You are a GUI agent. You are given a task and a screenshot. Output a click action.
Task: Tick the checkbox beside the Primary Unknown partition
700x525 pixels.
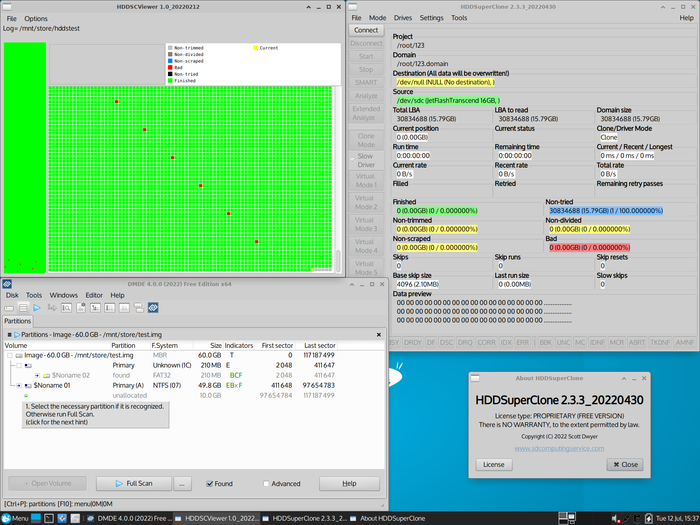click(19, 365)
